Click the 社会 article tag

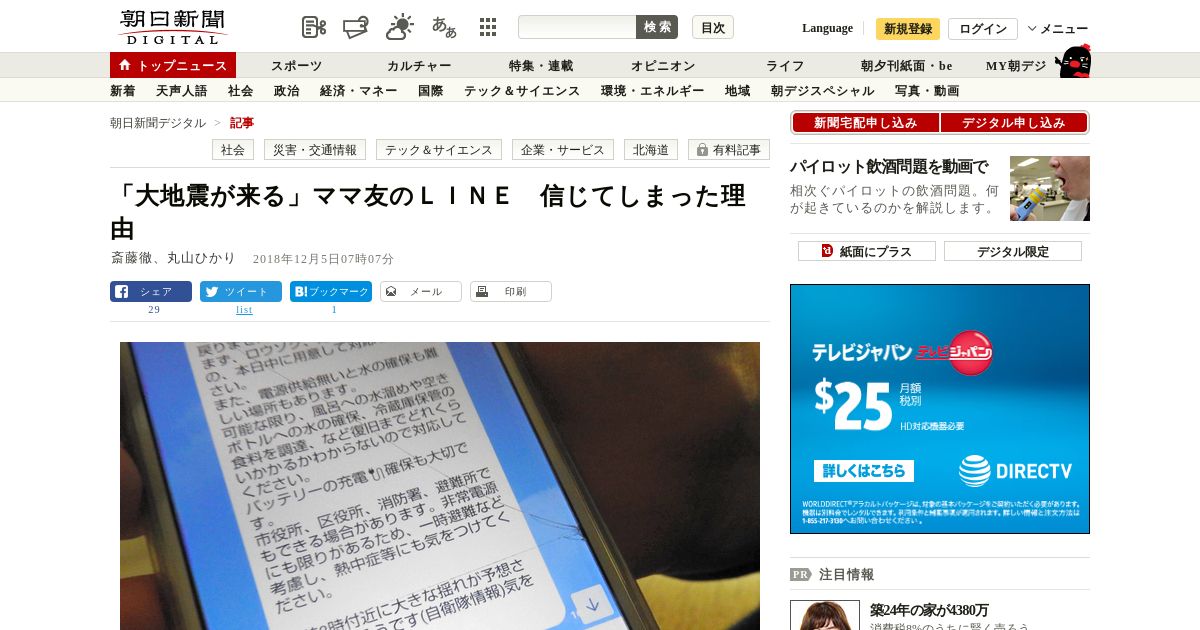233,150
